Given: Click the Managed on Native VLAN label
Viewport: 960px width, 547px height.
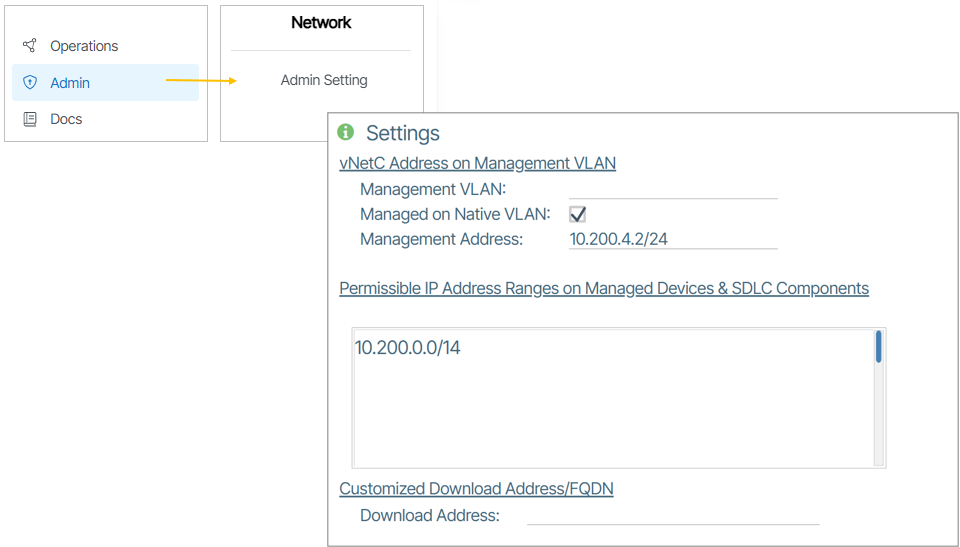Looking at the screenshot, I should tap(455, 214).
